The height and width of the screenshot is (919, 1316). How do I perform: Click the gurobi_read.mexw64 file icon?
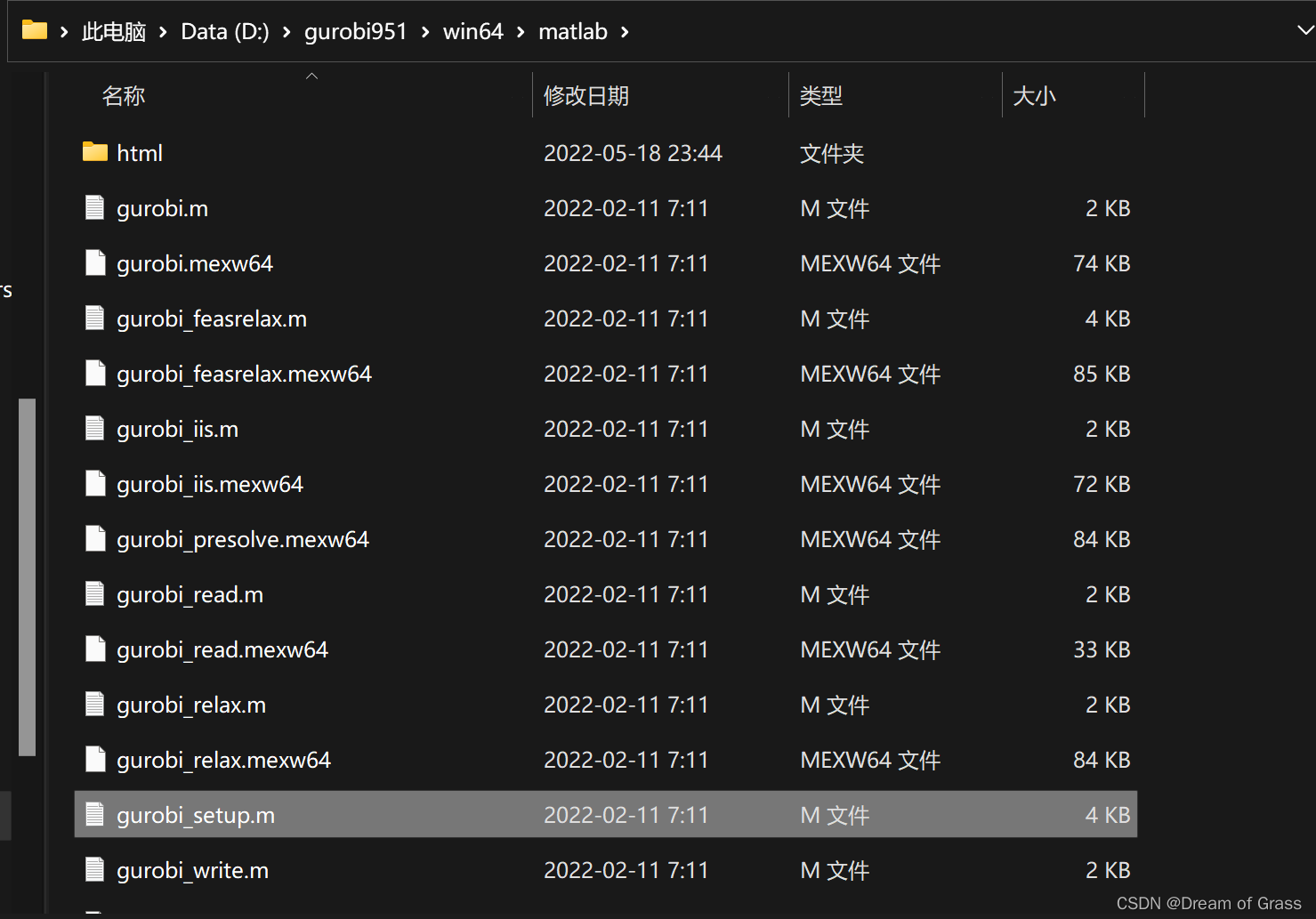click(x=95, y=649)
